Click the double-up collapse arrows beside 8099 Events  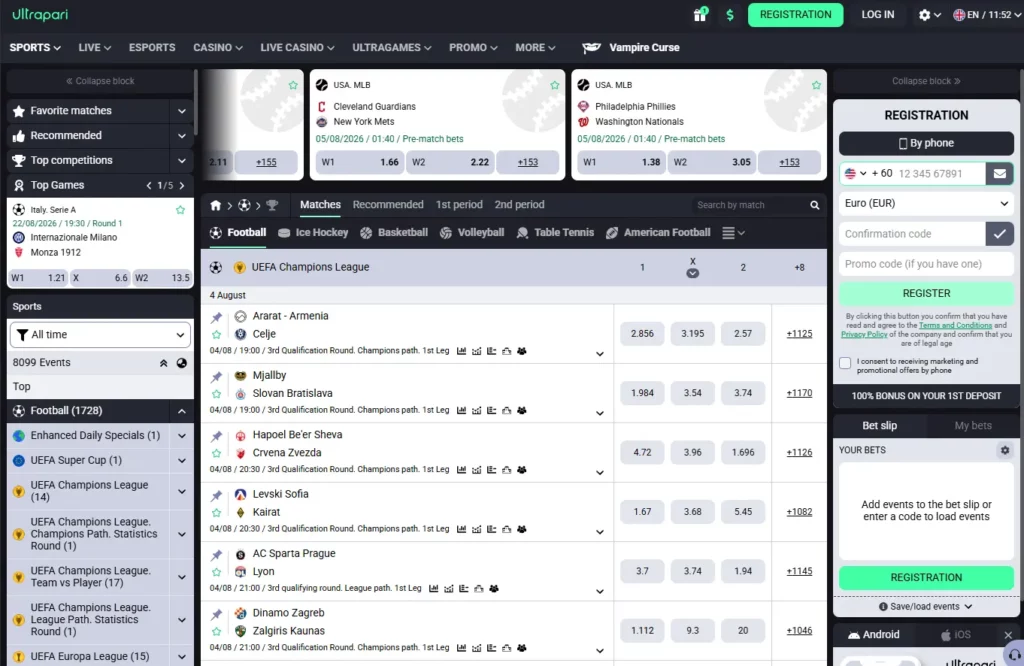(163, 363)
